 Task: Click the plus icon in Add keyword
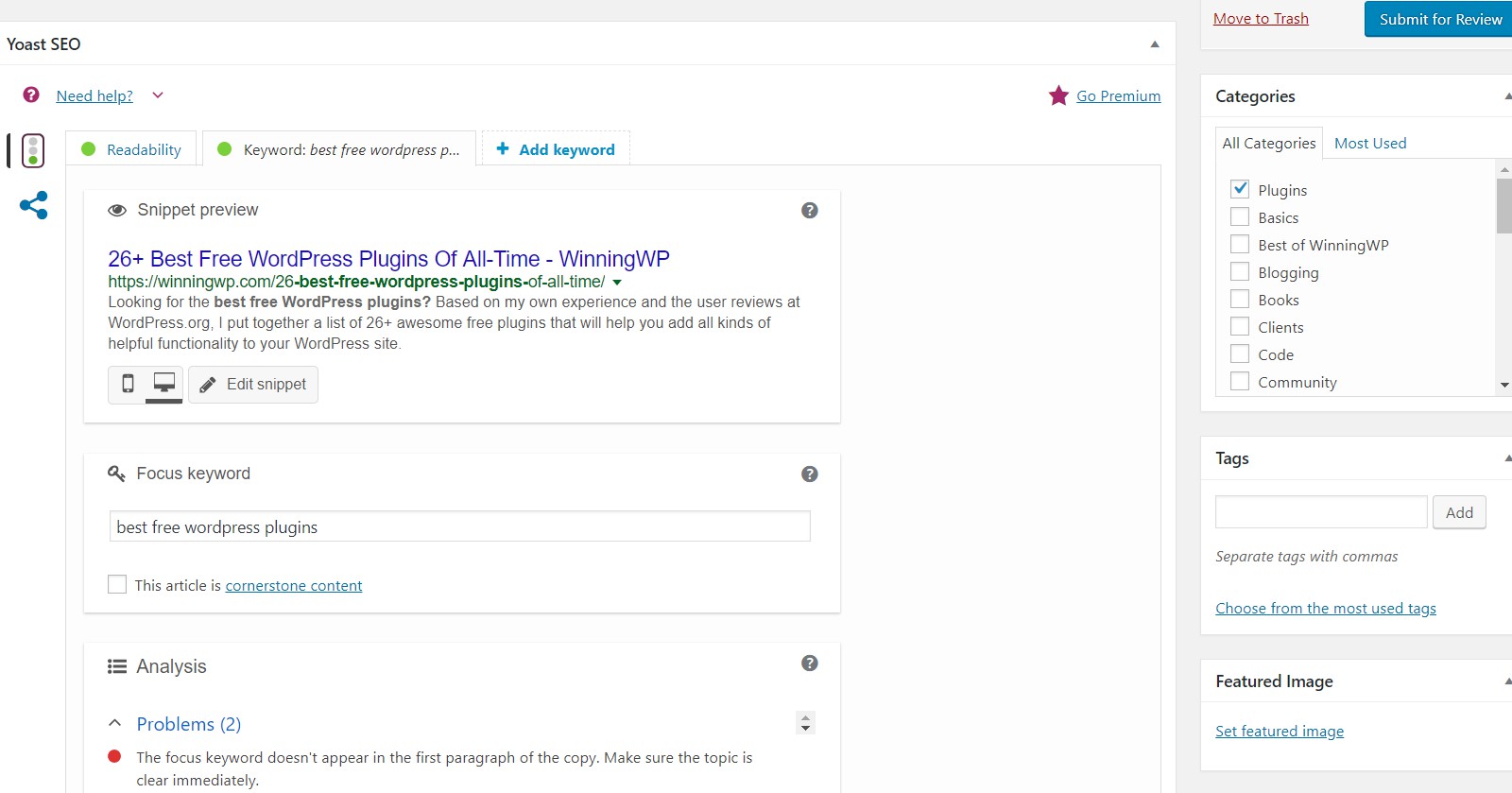coord(503,148)
